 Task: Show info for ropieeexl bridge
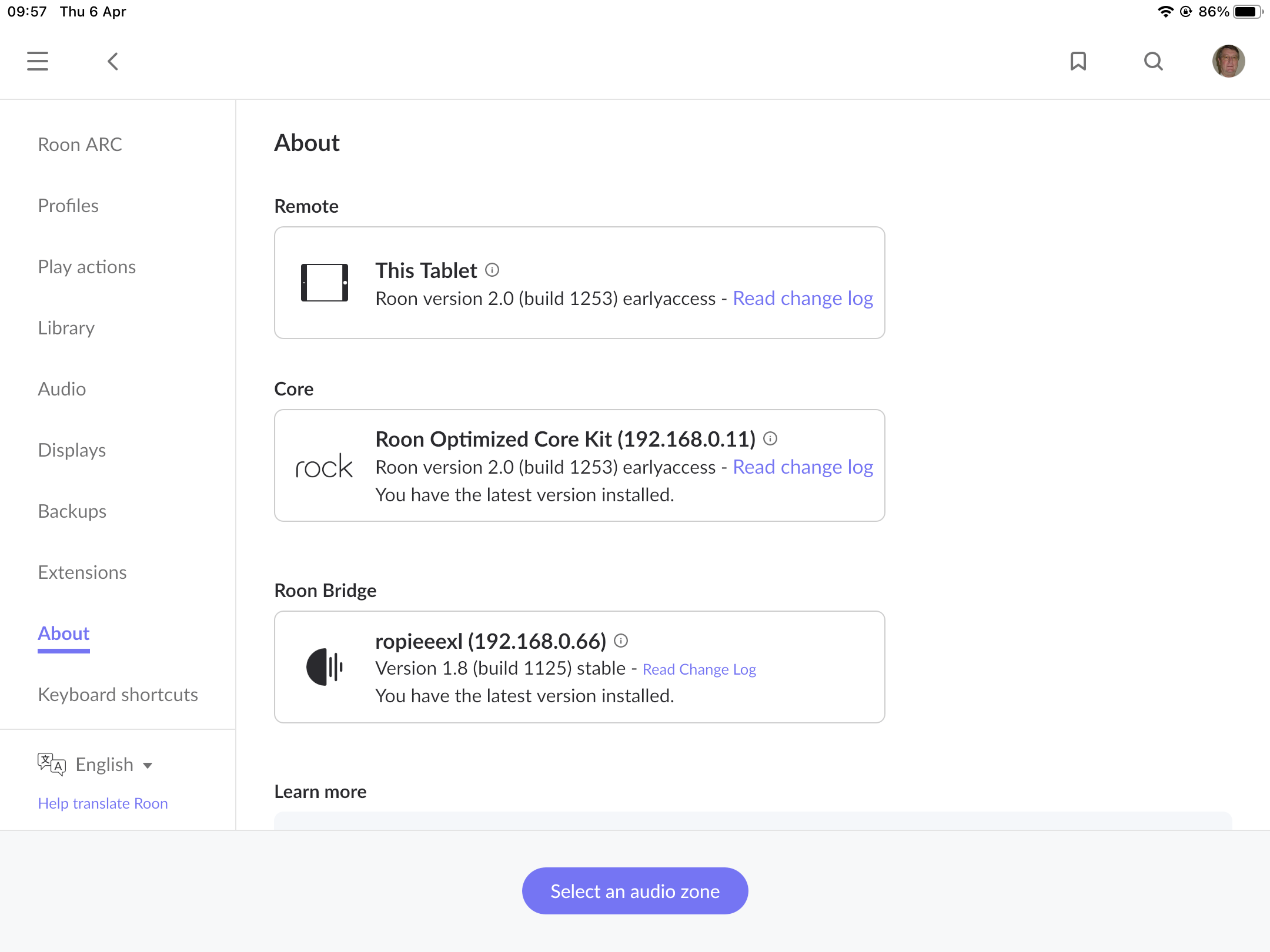(x=621, y=641)
